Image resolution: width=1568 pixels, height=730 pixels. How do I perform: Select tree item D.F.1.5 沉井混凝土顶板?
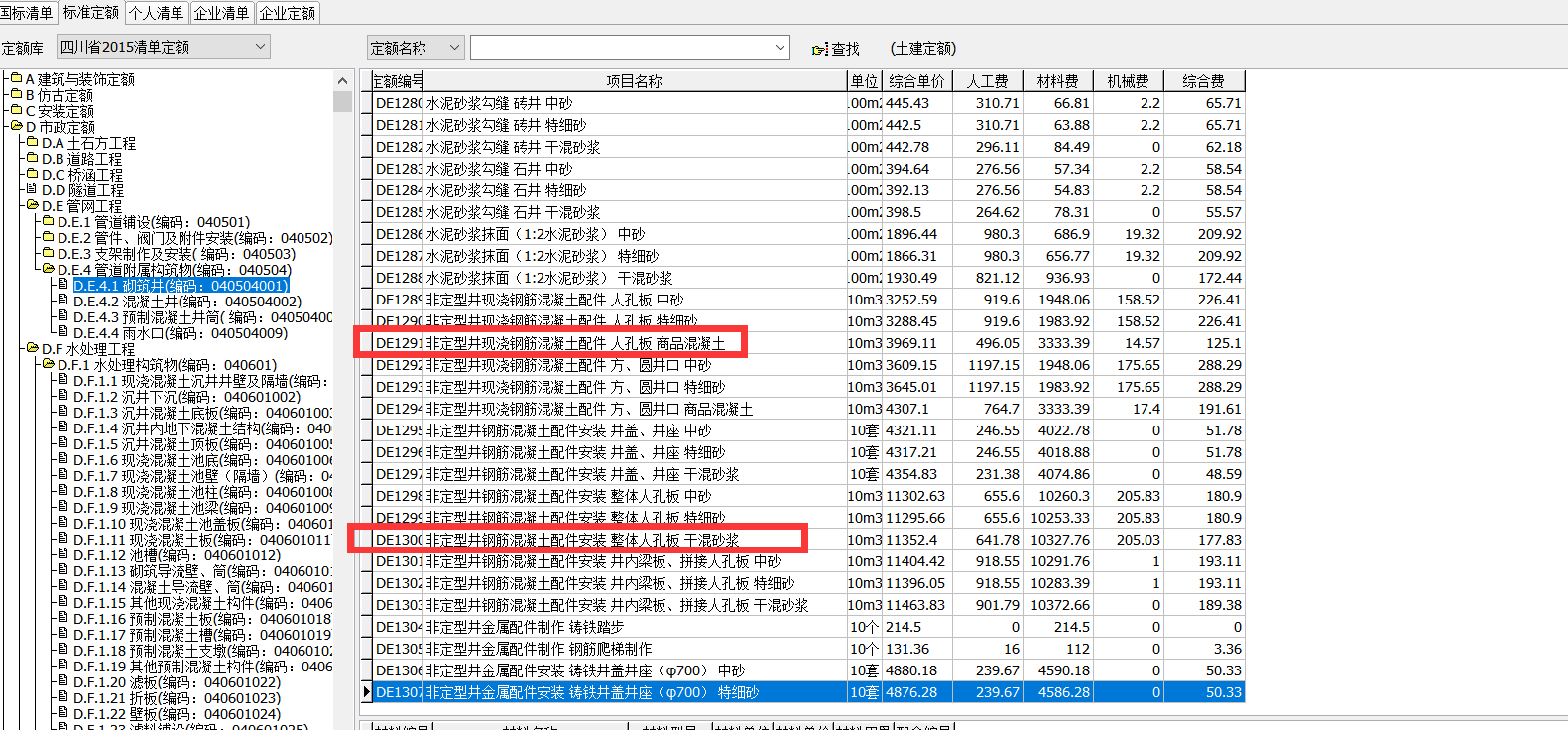(x=203, y=444)
